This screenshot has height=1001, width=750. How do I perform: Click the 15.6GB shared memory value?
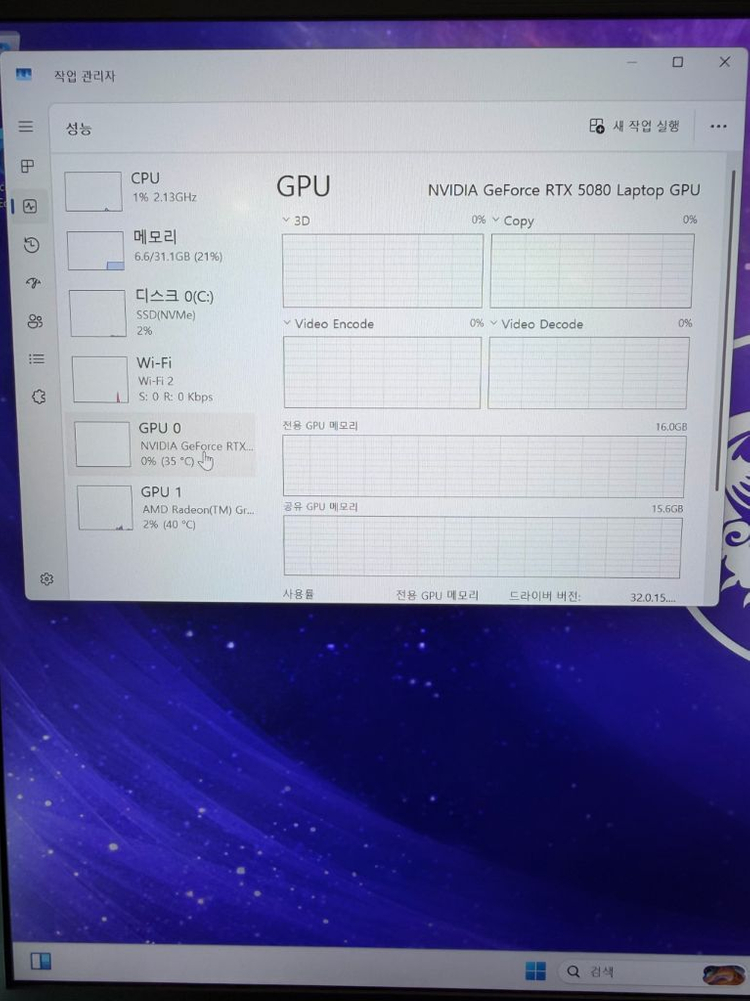[x=667, y=509]
